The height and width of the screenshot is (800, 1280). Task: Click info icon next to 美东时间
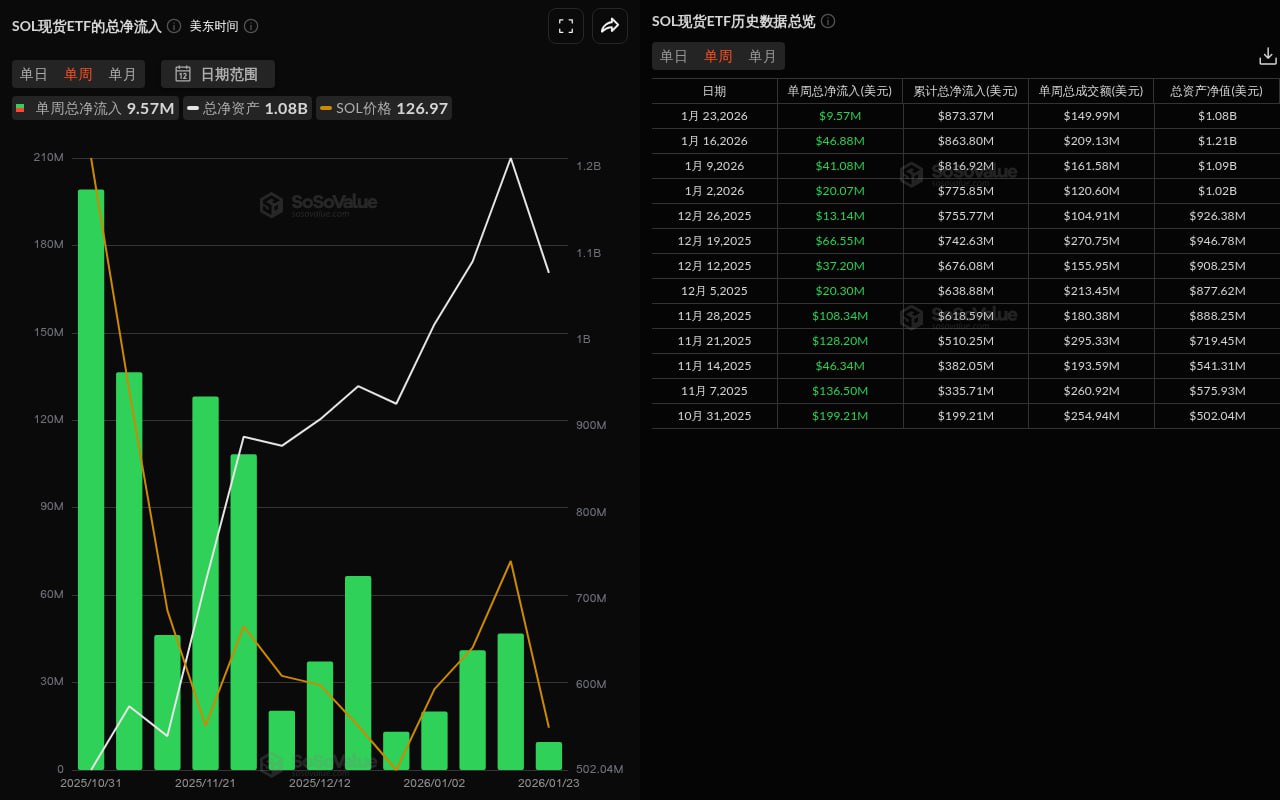click(251, 26)
